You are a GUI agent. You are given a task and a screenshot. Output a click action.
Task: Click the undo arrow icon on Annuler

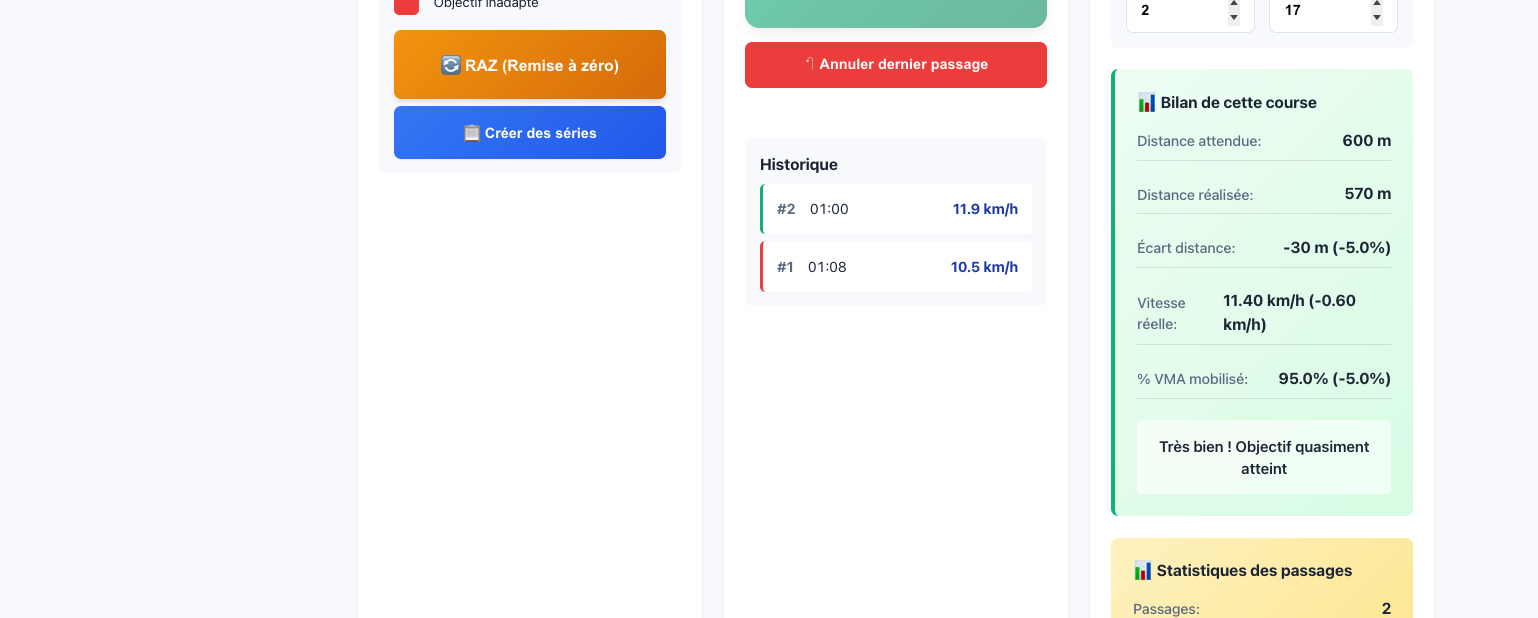click(x=809, y=64)
